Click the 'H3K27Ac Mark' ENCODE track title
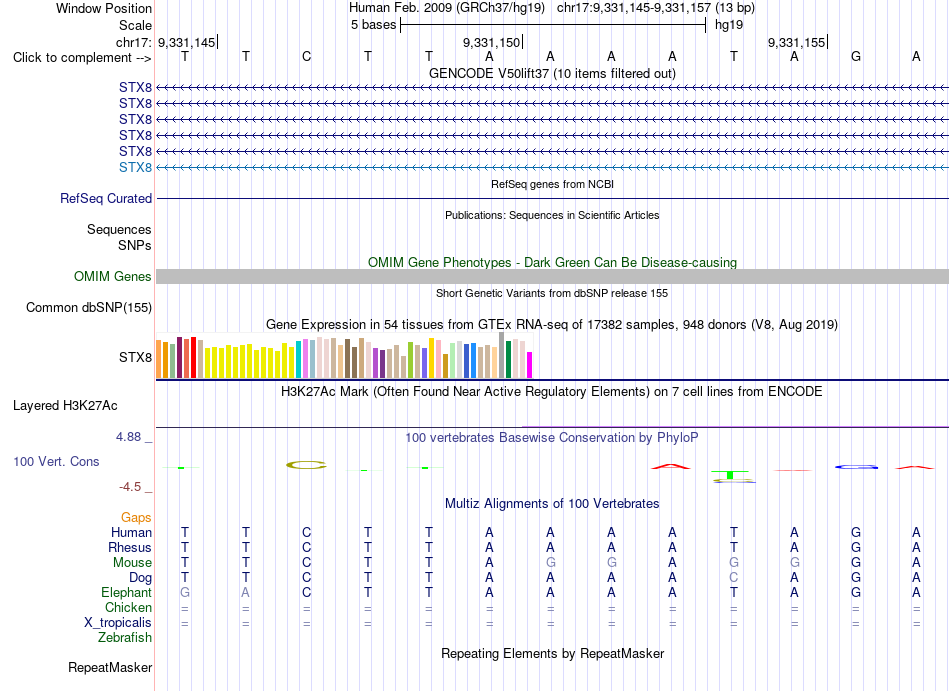The height and width of the screenshot is (691, 950). [x=552, y=392]
